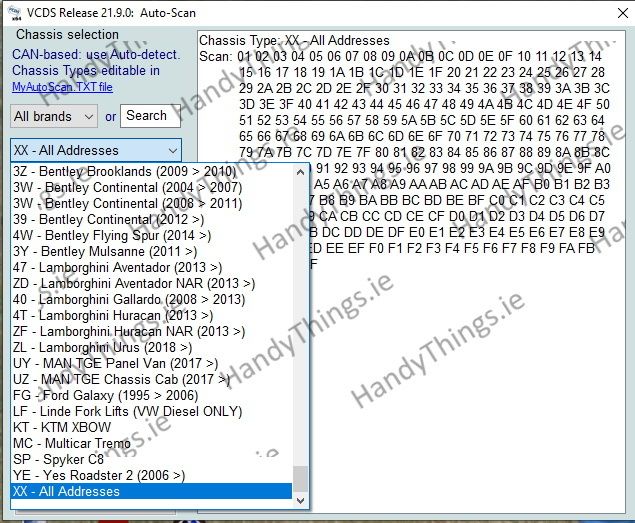The width and height of the screenshot is (635, 523).
Task: Collapse the XX - All Addresses combo box
Action: tap(96, 151)
